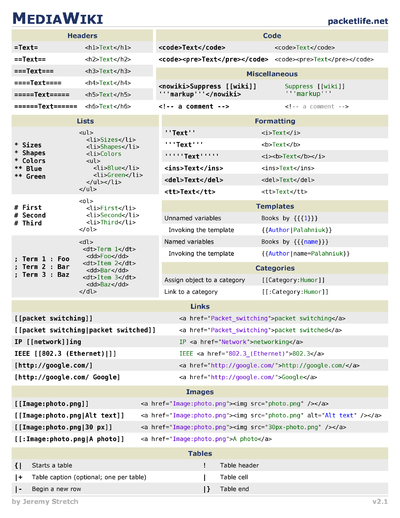400x518 pixels.
Task: Click [[:Image:photo.png|A photo]] syntax
Action: click(x=69, y=439)
